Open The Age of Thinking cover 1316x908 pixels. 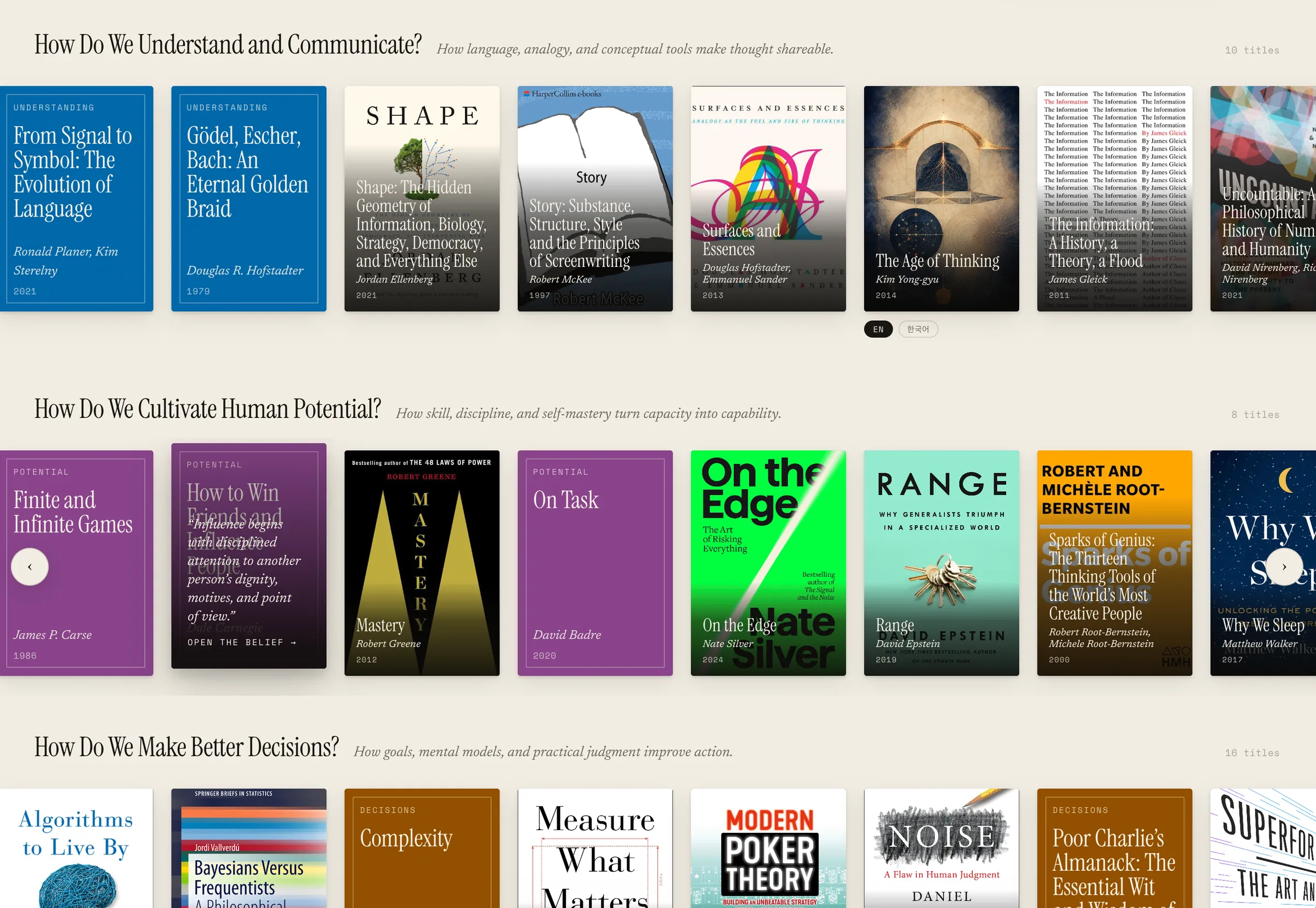tap(941, 198)
